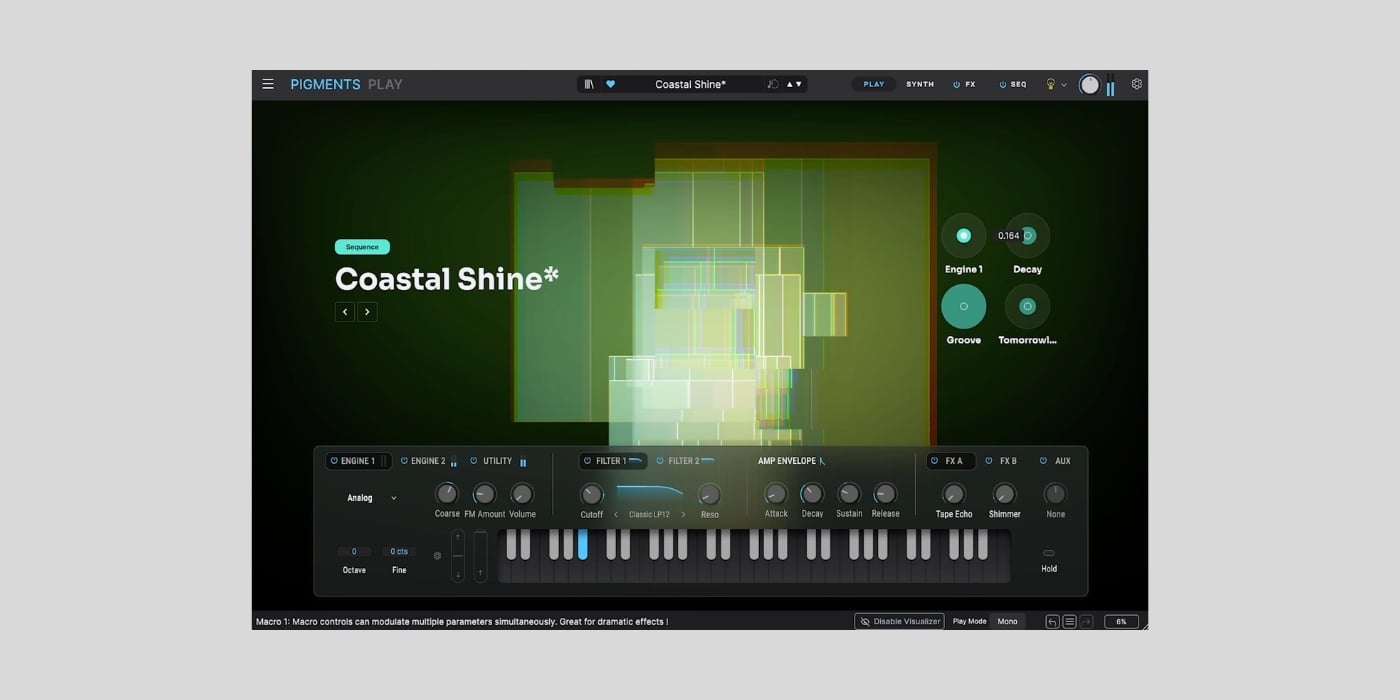Toggle UTILITY power button
Screen dimensions: 1400x700
474,461
